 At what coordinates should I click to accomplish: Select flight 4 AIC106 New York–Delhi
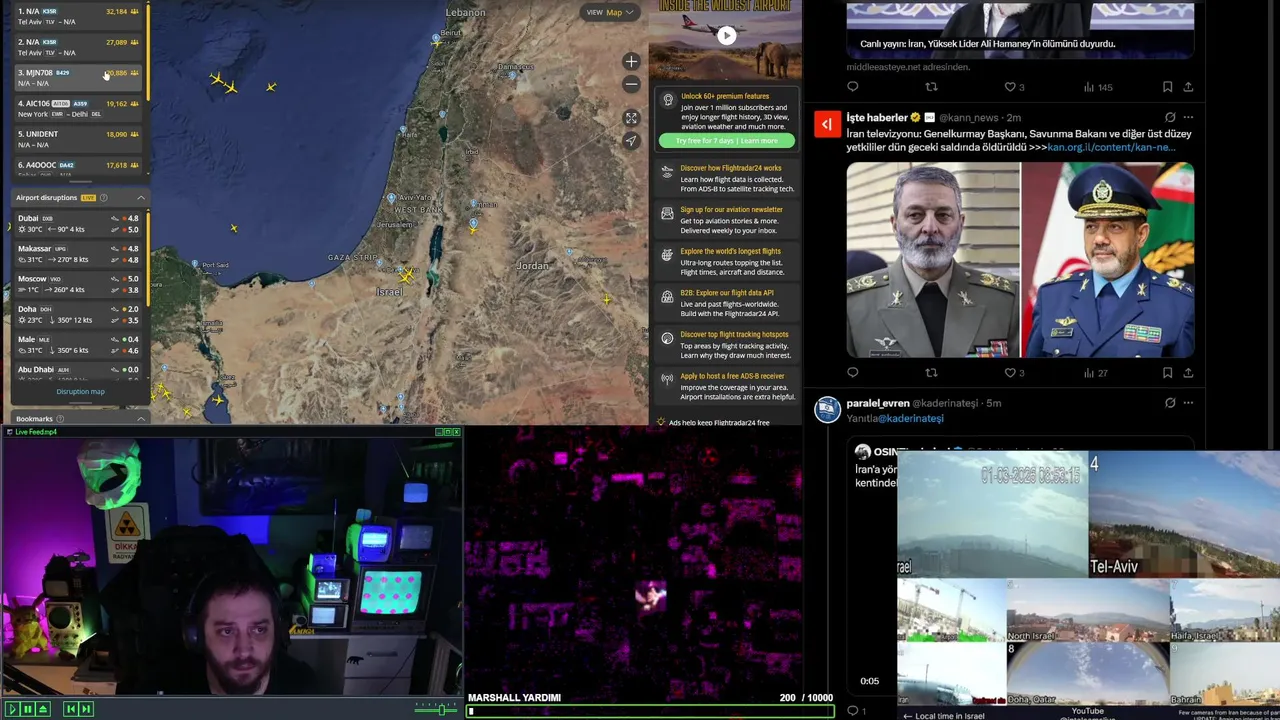tap(78, 108)
